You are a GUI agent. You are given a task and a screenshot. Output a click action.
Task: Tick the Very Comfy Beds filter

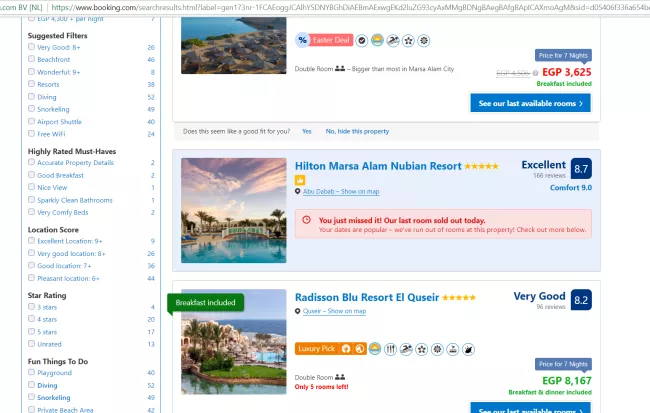32,212
